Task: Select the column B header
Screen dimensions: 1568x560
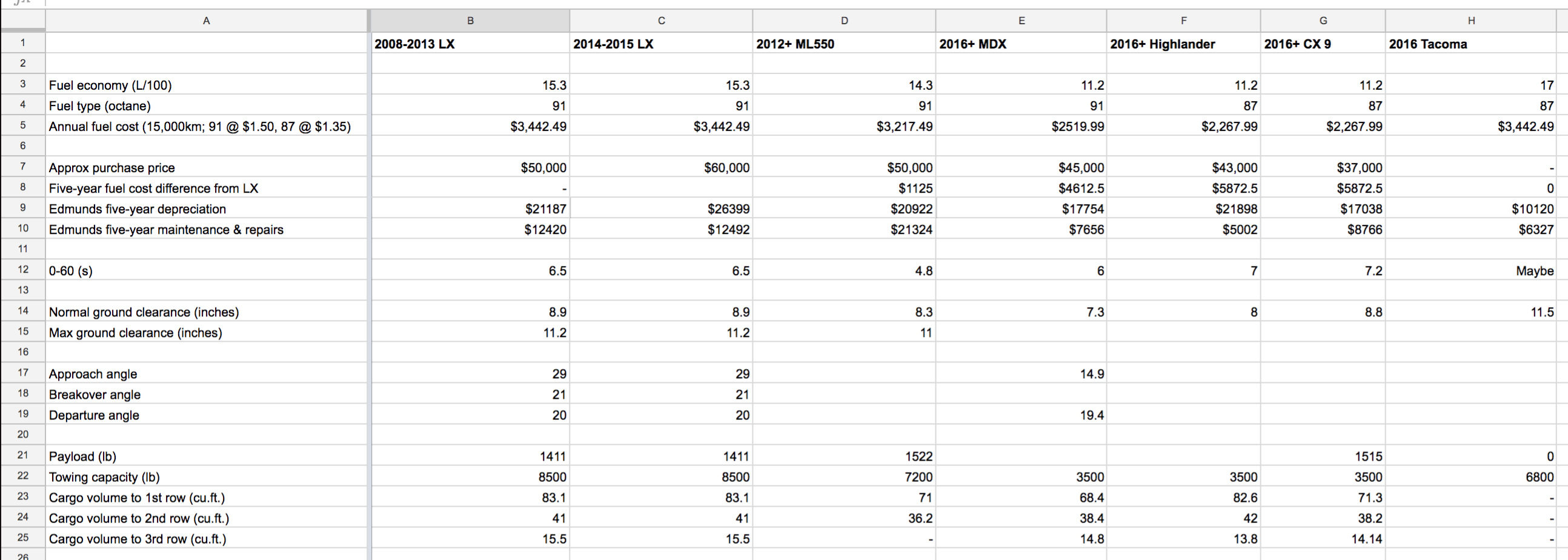Action: tap(470, 21)
